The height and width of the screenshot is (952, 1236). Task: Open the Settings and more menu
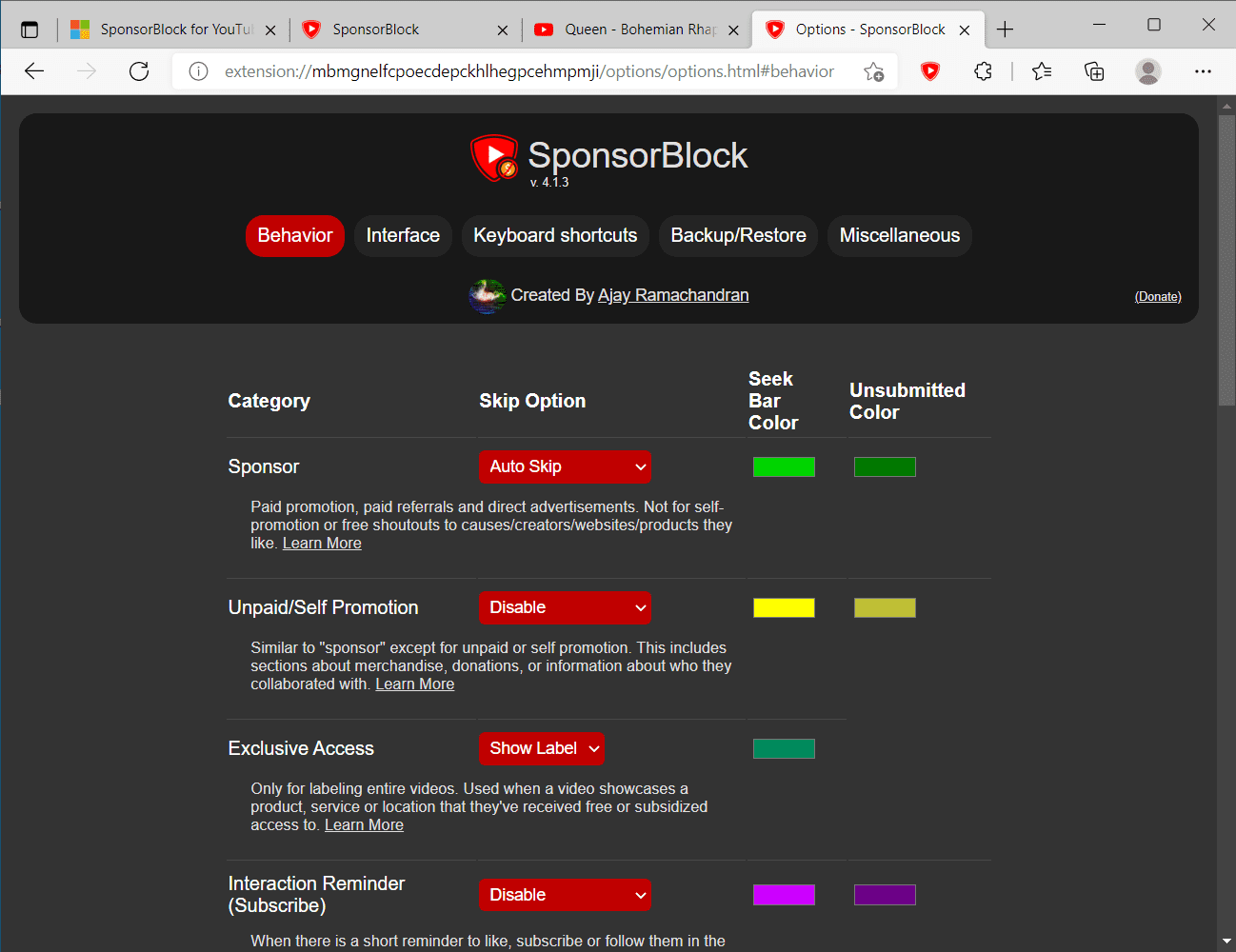(1203, 71)
